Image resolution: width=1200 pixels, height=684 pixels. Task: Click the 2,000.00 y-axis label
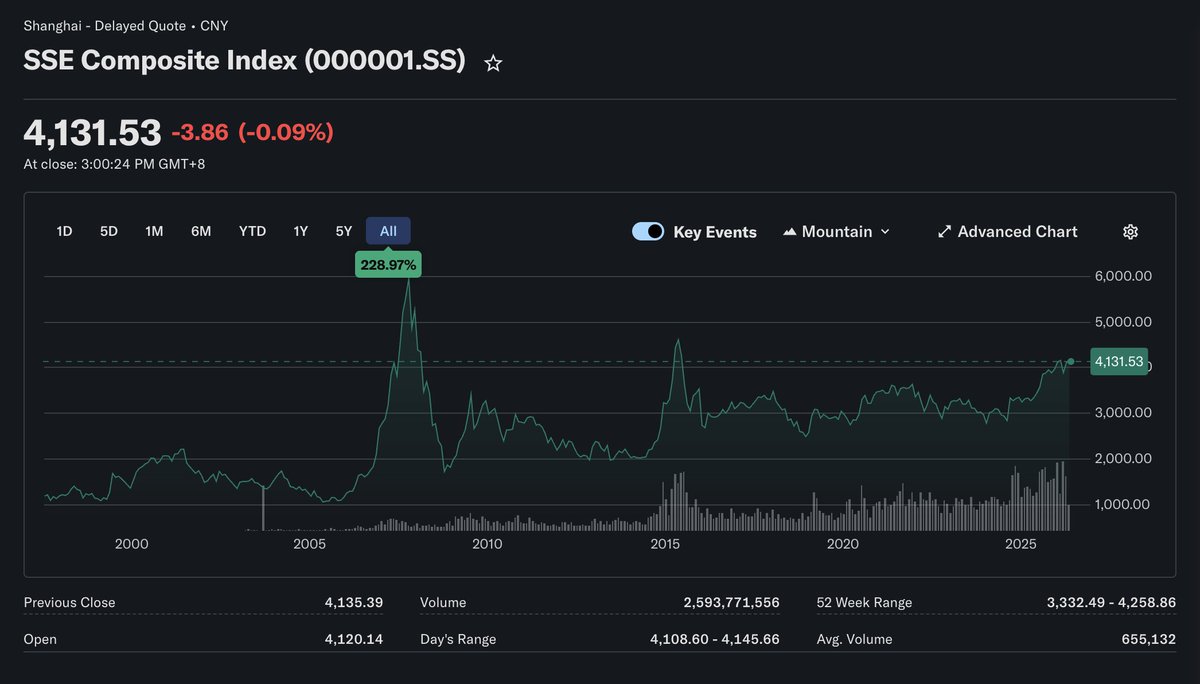[x=1123, y=459]
